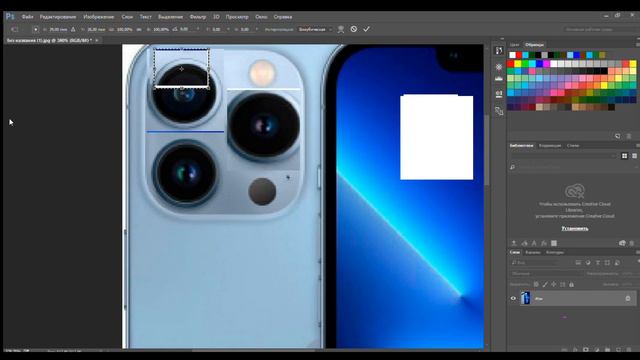The width and height of the screenshot is (640, 360).
Task: Click the library search icon
Action: tap(513, 167)
